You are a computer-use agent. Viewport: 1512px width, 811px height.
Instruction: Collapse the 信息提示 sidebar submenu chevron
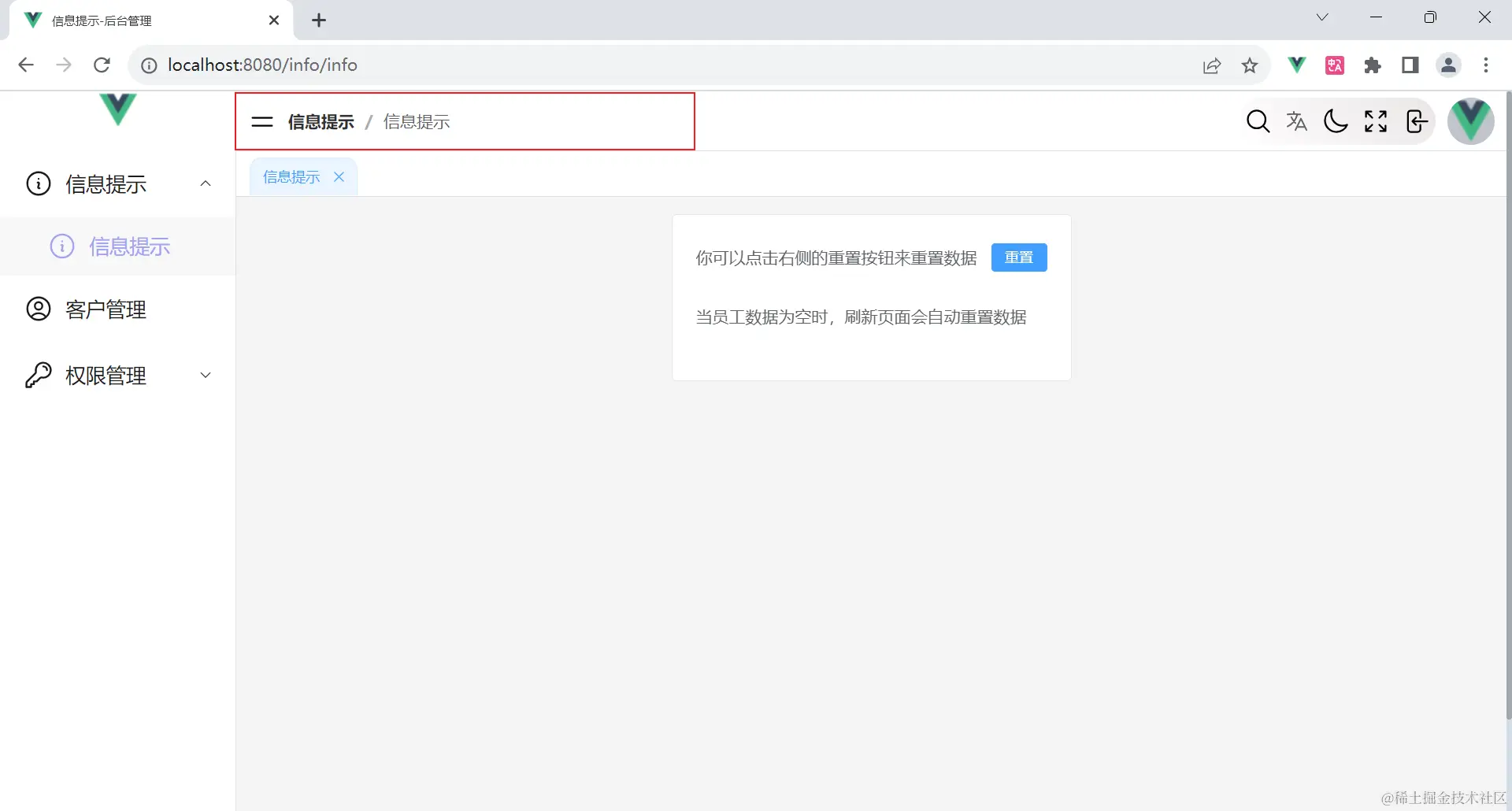206,183
